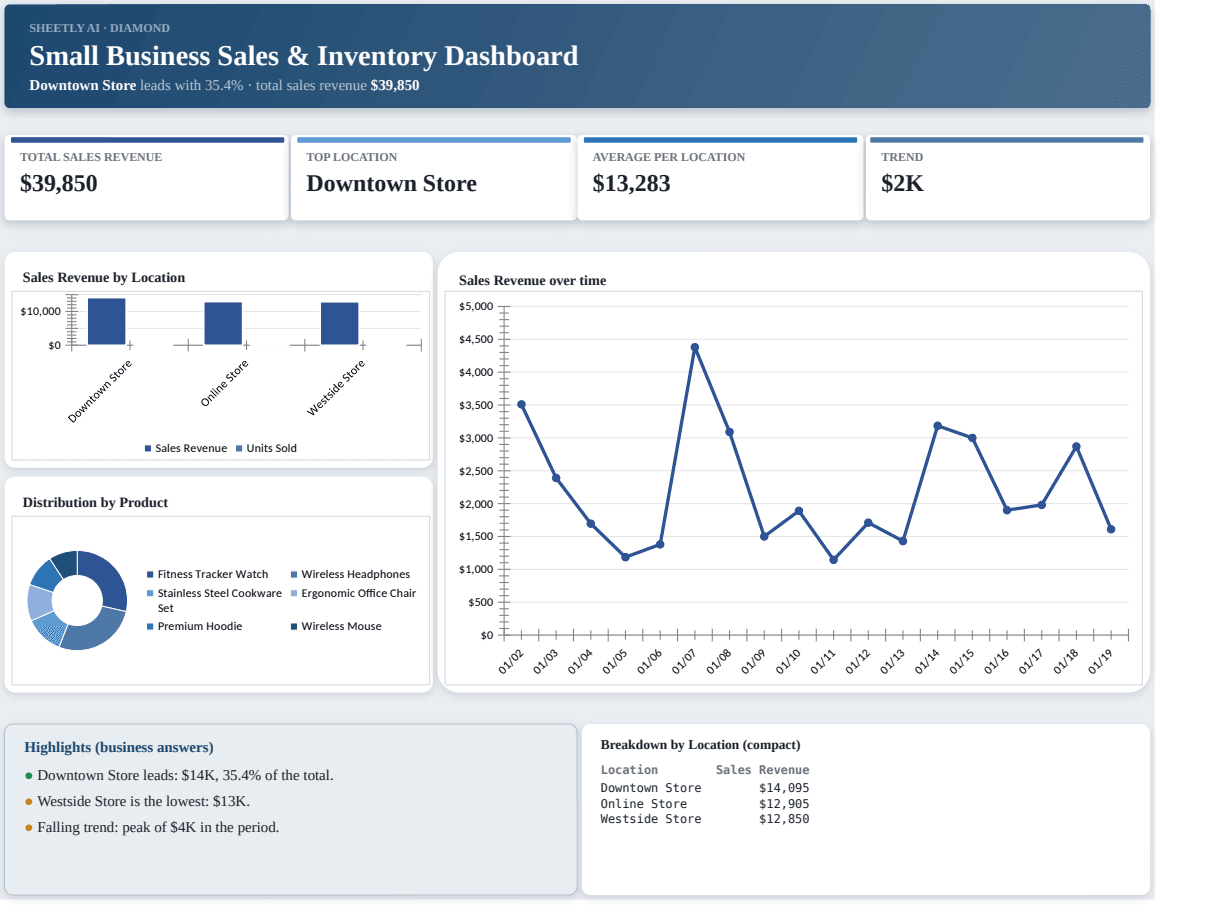1227x922 pixels.
Task: Toggle the Premium Hoodie legend swatch
Action: coord(150,626)
